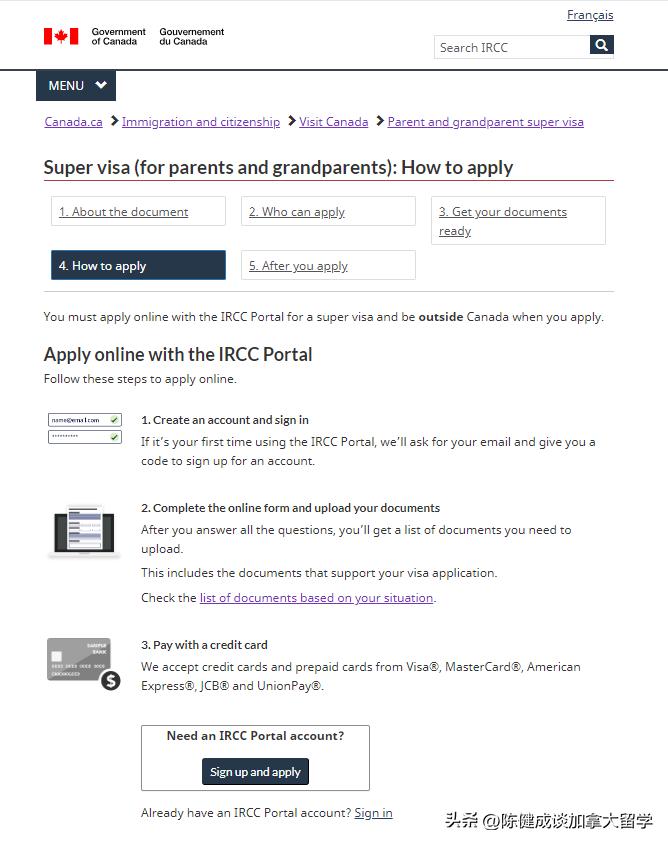This screenshot has width=668, height=844.
Task: Click the MENU chevron arrow
Action: [x=101, y=85]
